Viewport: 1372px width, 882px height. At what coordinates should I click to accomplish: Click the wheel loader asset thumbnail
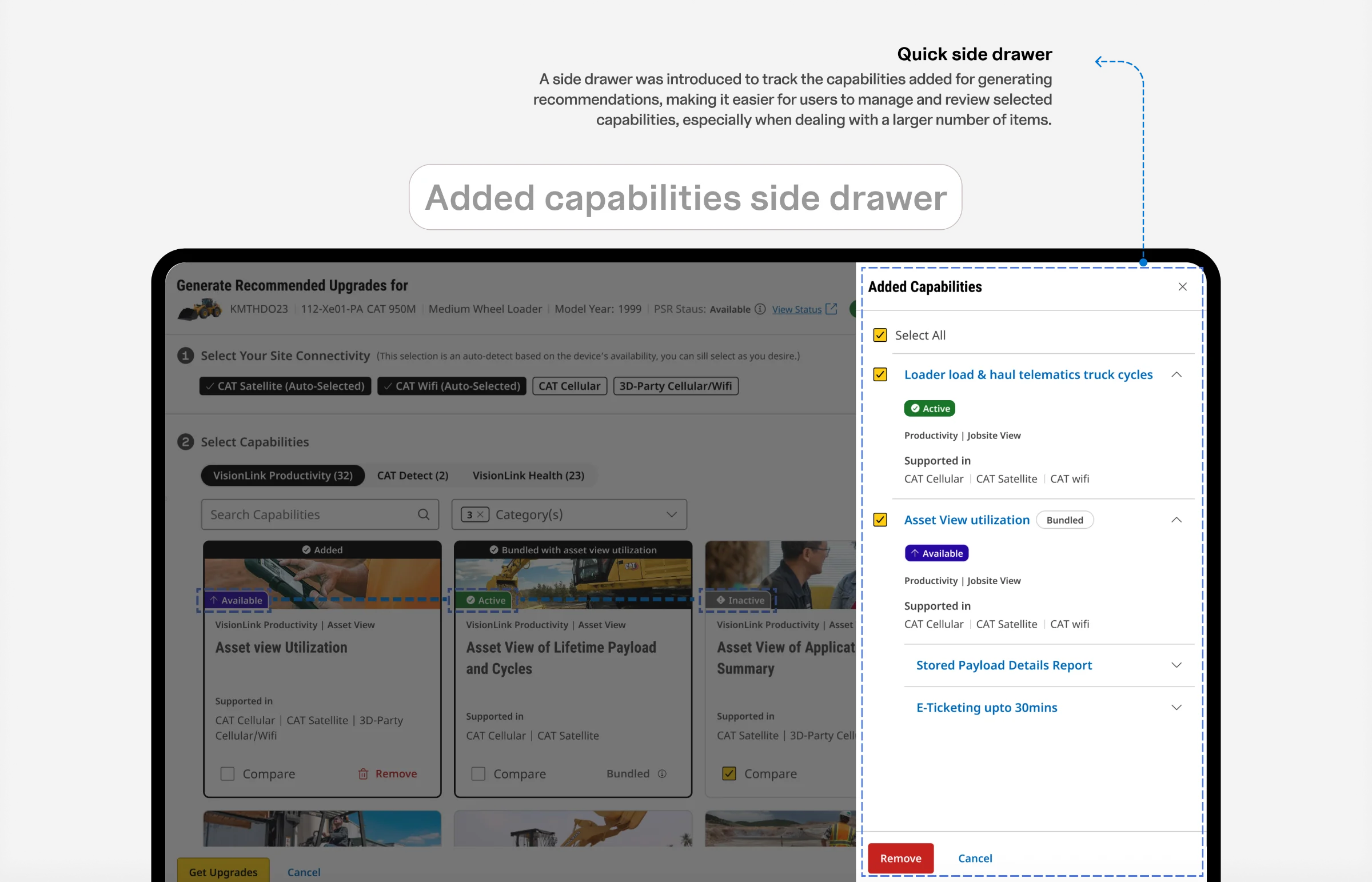(x=200, y=309)
